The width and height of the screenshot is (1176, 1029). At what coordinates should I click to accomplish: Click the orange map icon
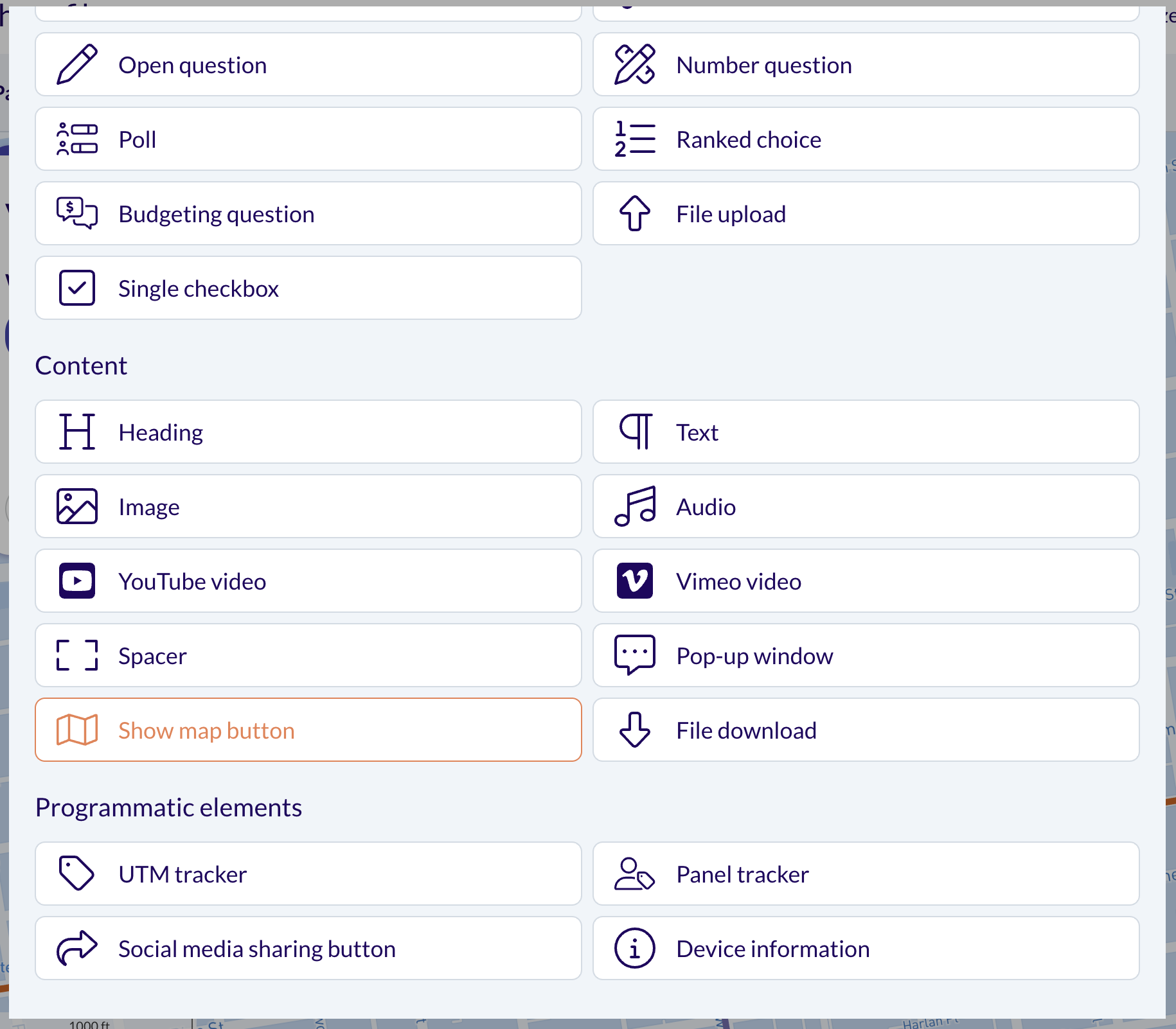(x=77, y=730)
